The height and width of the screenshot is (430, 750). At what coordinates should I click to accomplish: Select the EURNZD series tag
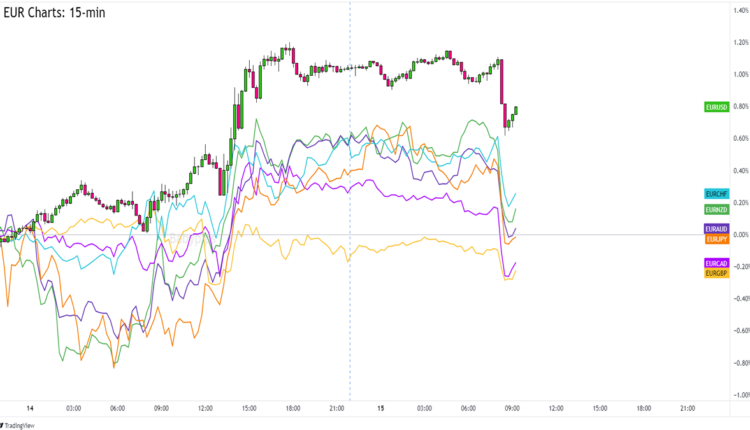(716, 209)
